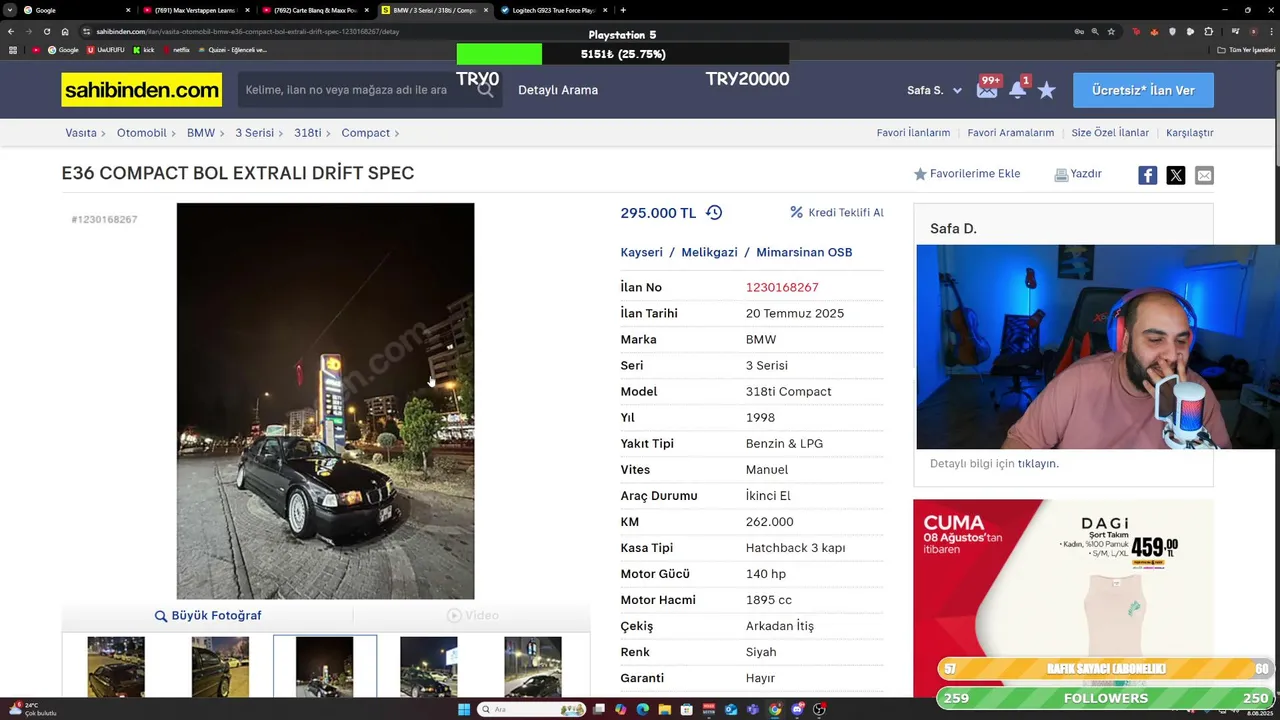The width and height of the screenshot is (1280, 720).
Task: Open Karşılaştır menu link
Action: (1189, 132)
